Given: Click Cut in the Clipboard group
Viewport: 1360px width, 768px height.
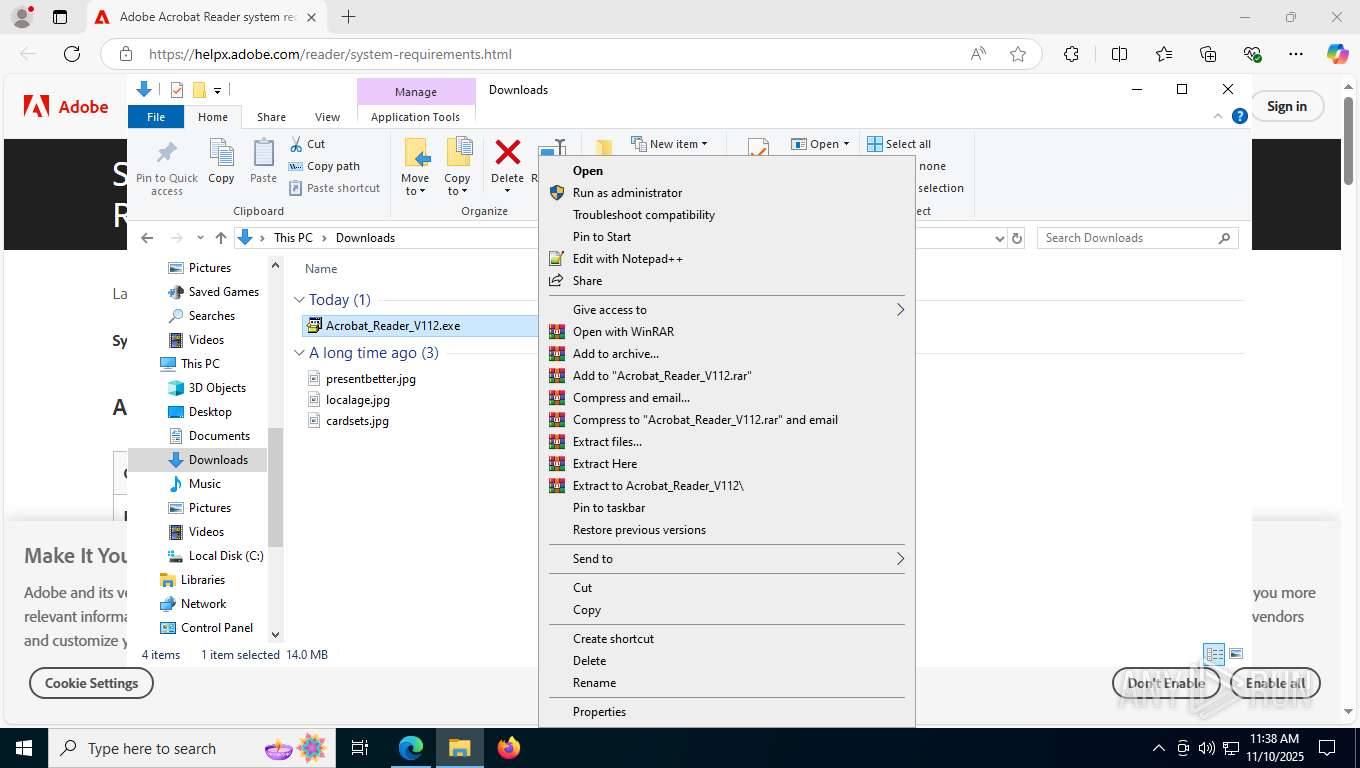Looking at the screenshot, I should 308,144.
